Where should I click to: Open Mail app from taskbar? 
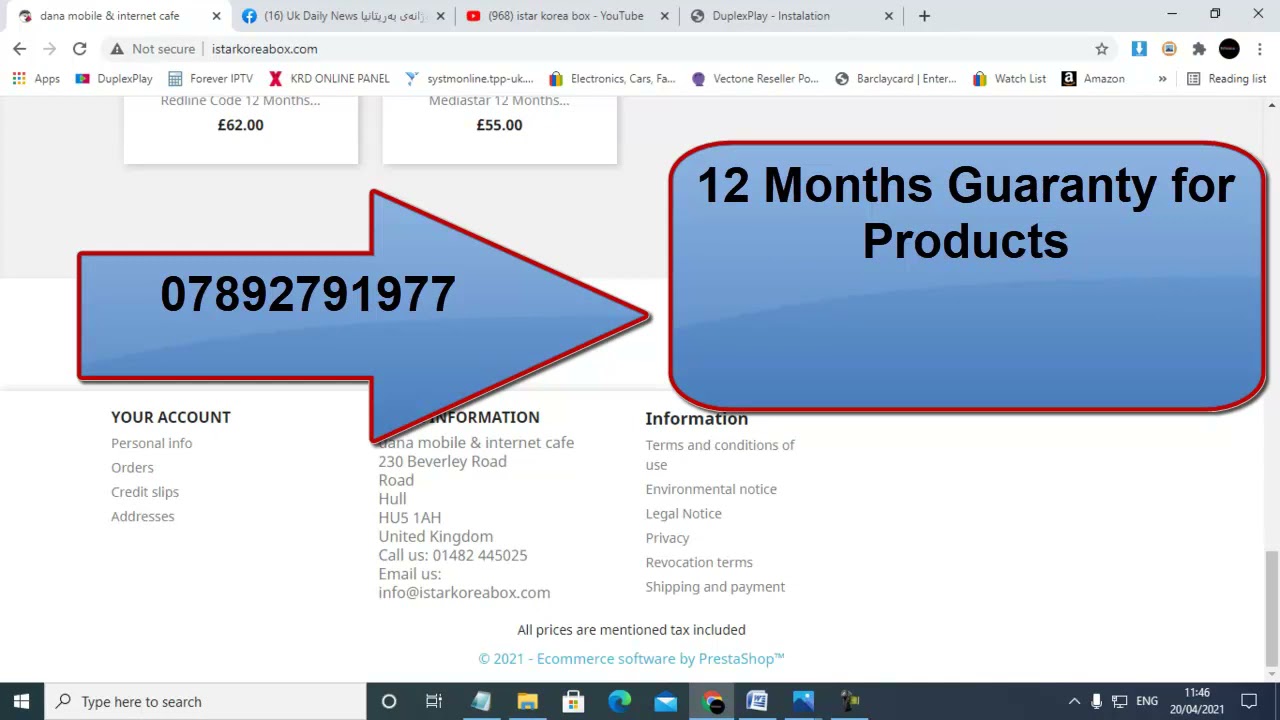tap(666, 701)
